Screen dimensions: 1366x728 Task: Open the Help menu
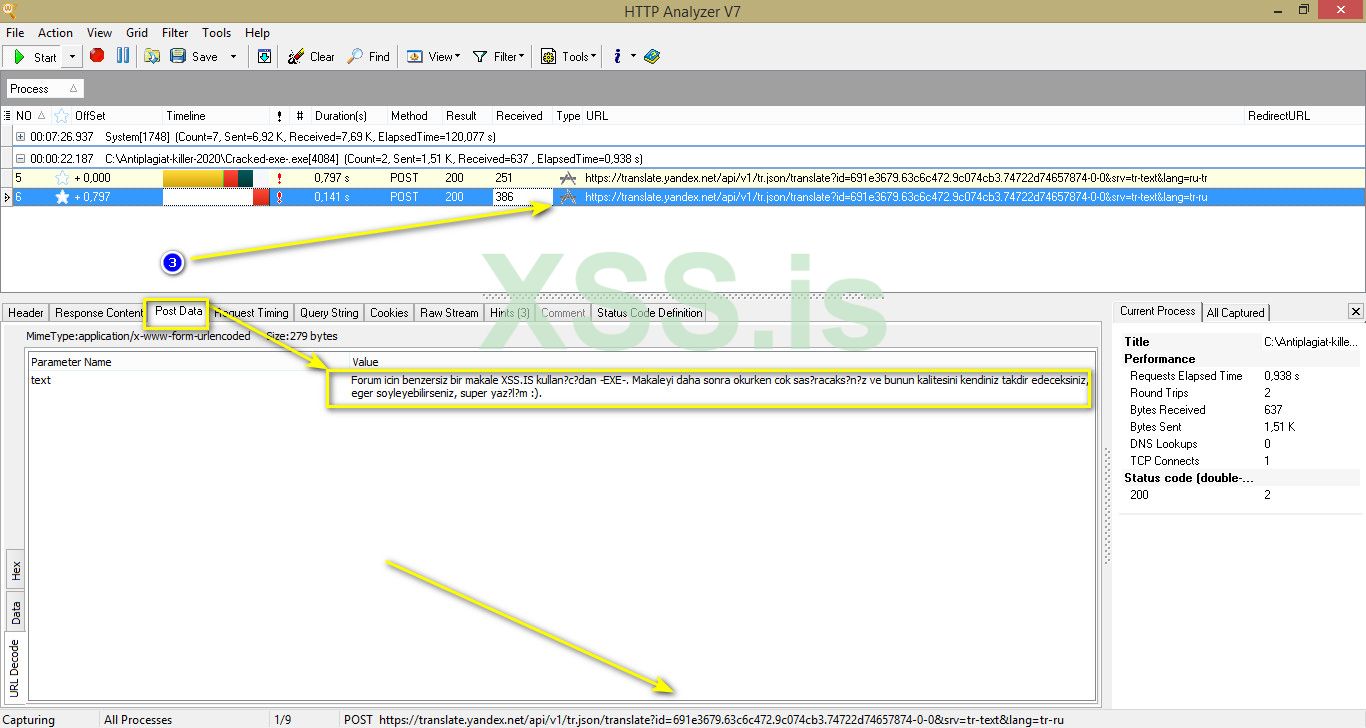(x=257, y=33)
